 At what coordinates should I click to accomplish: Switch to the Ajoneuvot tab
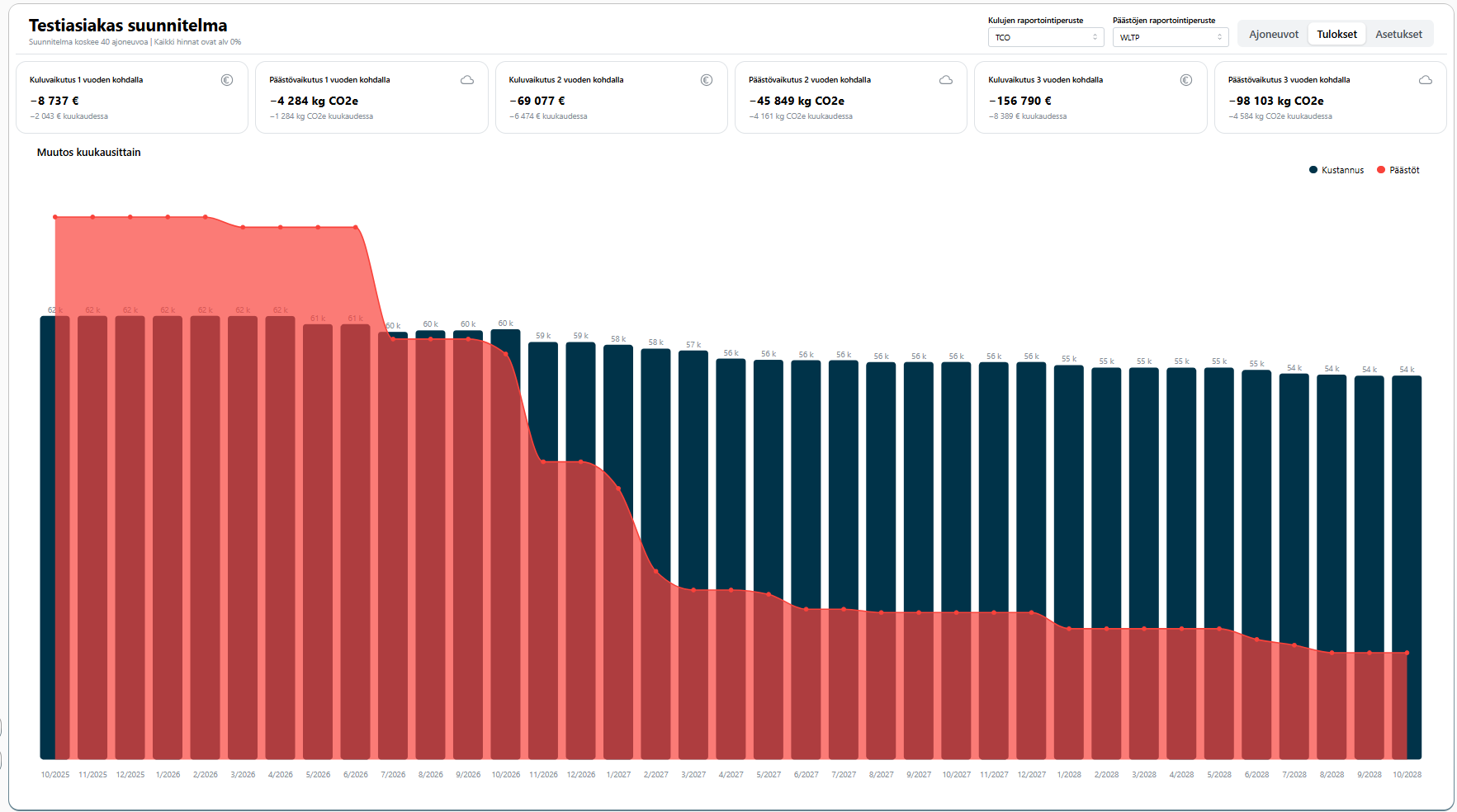[x=1273, y=35]
